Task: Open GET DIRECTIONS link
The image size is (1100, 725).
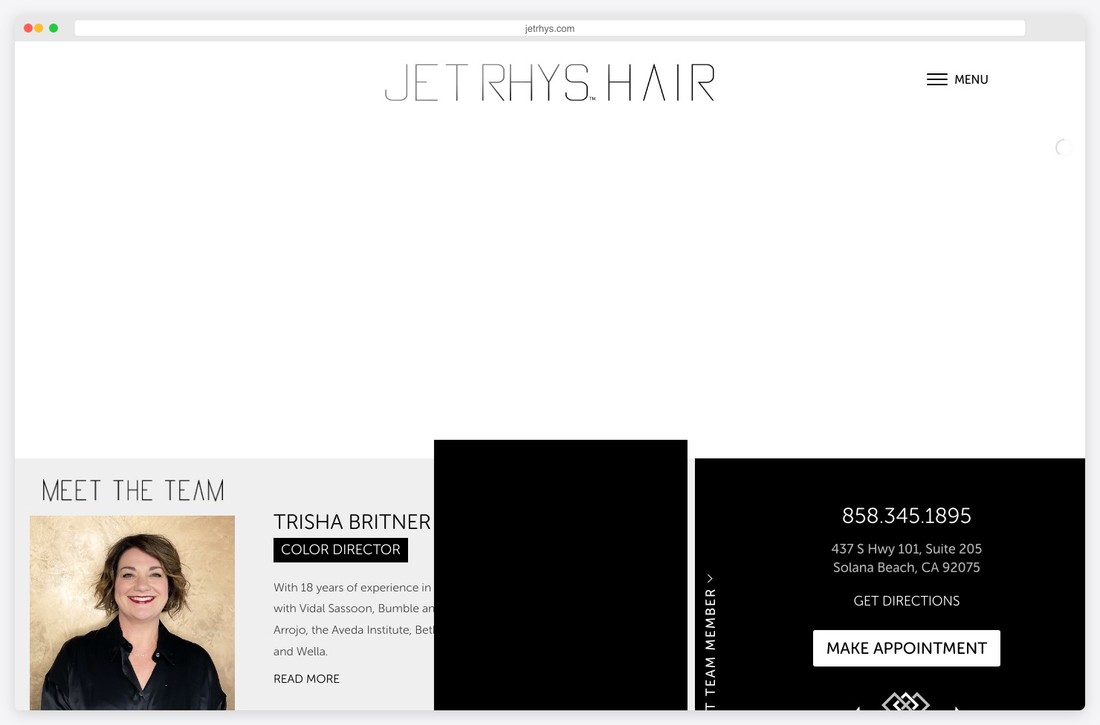Action: pyautogui.click(x=906, y=600)
